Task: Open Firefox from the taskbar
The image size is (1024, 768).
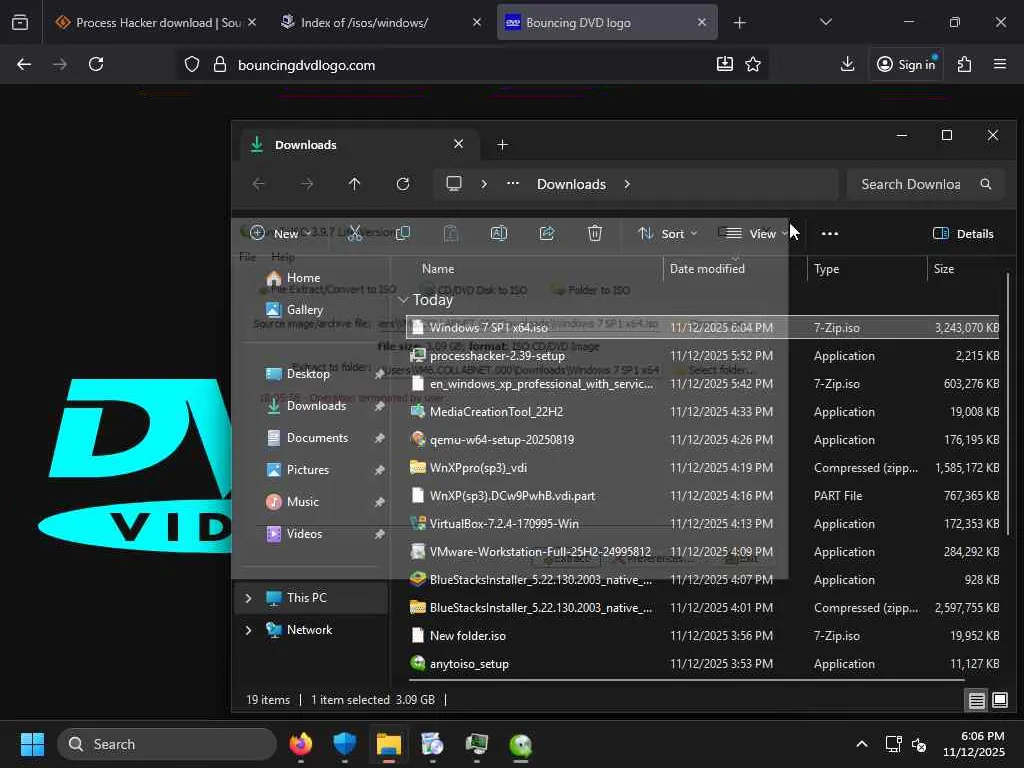Action: 300,744
